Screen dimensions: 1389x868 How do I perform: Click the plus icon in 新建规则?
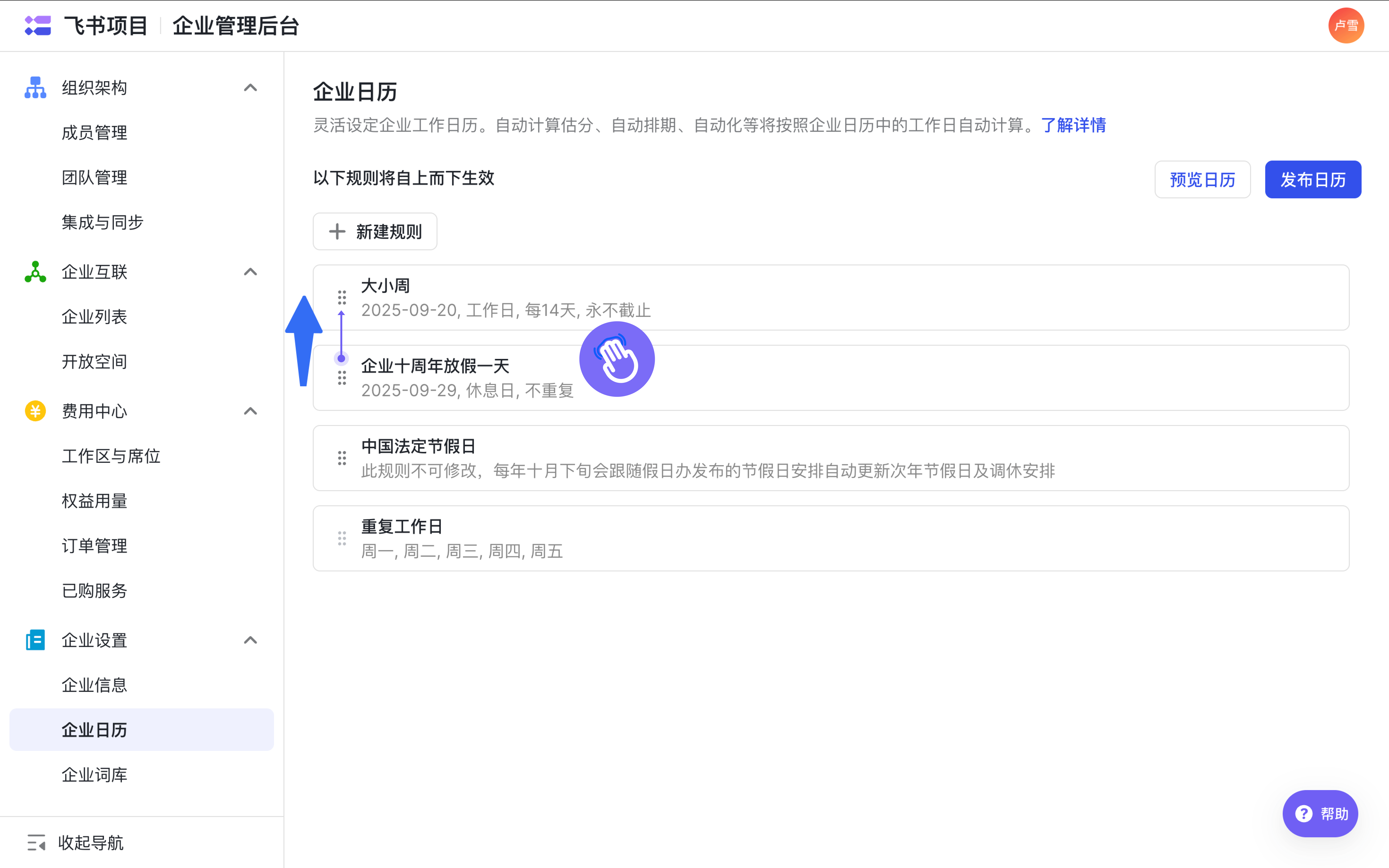pos(337,231)
